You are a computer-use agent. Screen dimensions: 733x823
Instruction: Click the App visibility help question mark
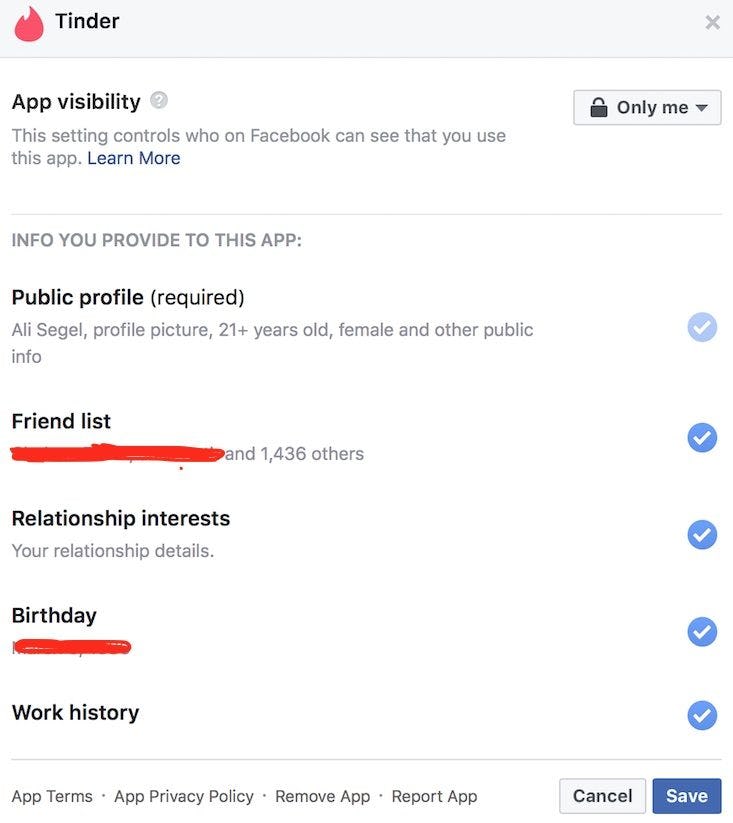pyautogui.click(x=159, y=101)
